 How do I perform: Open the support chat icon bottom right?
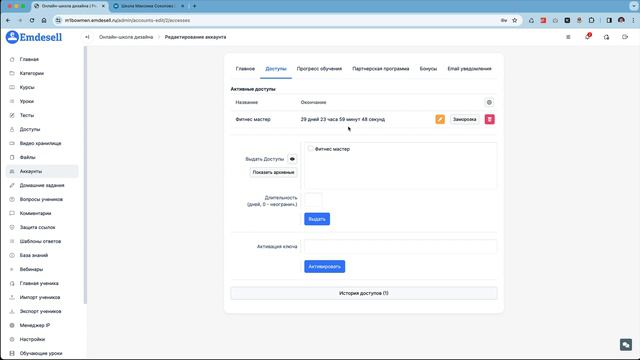626,344
